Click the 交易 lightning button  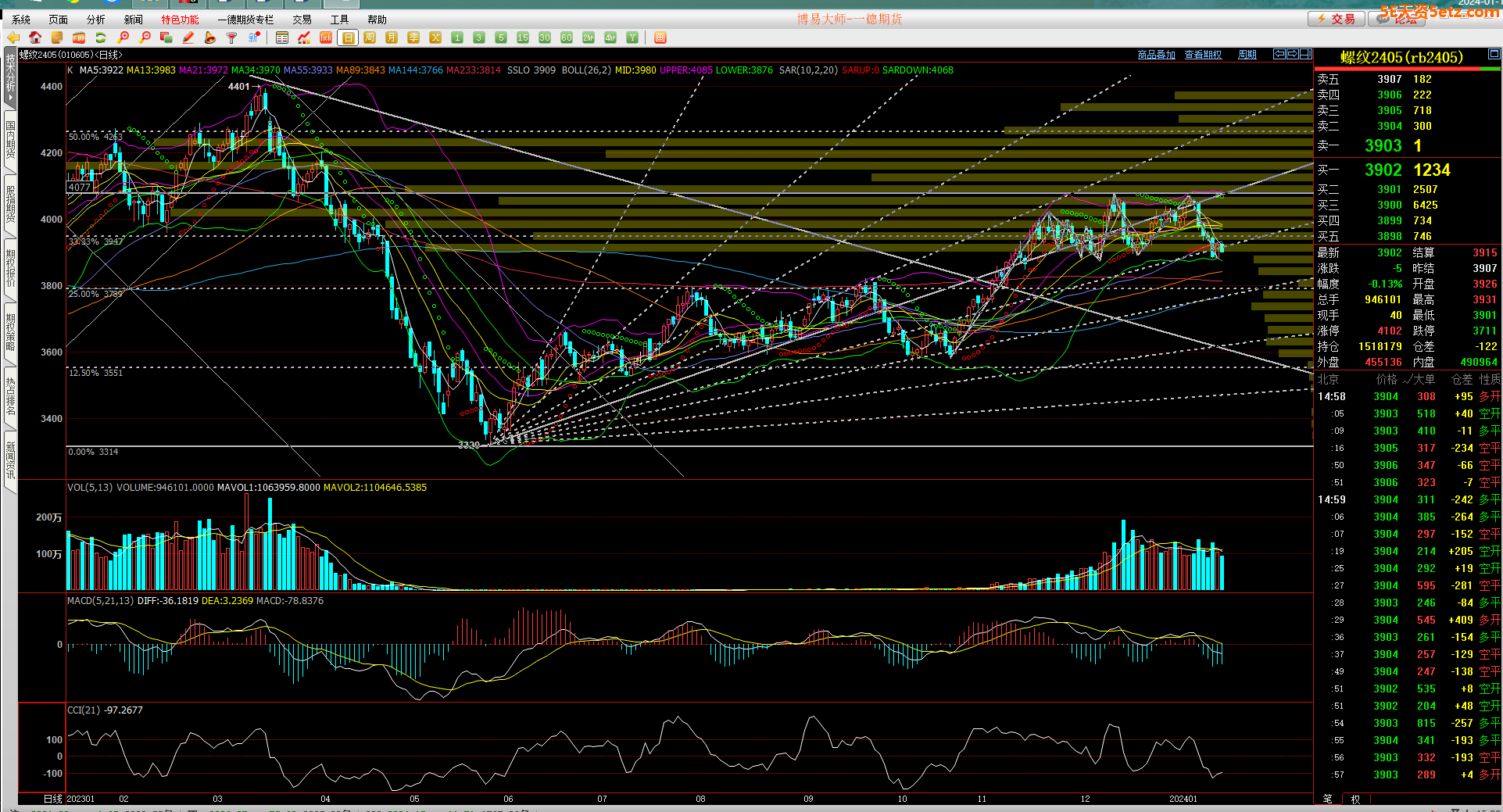1337,19
